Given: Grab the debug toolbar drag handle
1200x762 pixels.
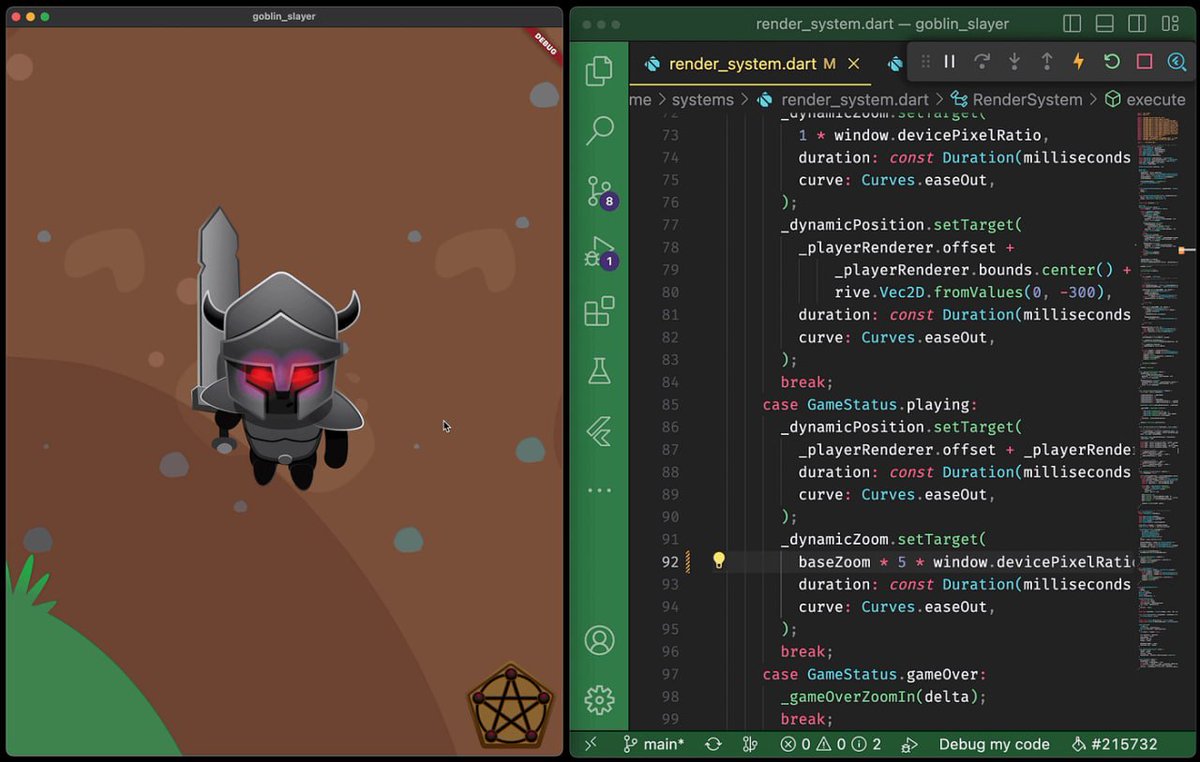Looking at the screenshot, I should (925, 61).
